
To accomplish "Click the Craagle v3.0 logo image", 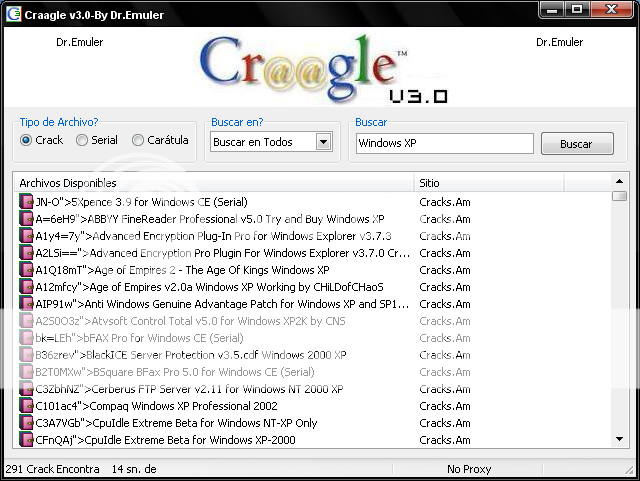I will tap(323, 68).
